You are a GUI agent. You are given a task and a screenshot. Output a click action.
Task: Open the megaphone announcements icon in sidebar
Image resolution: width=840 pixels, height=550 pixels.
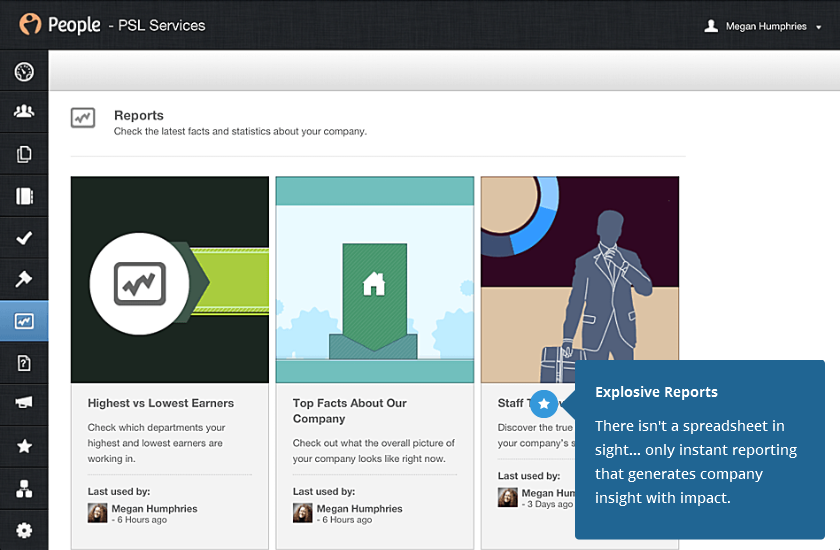pyautogui.click(x=24, y=403)
